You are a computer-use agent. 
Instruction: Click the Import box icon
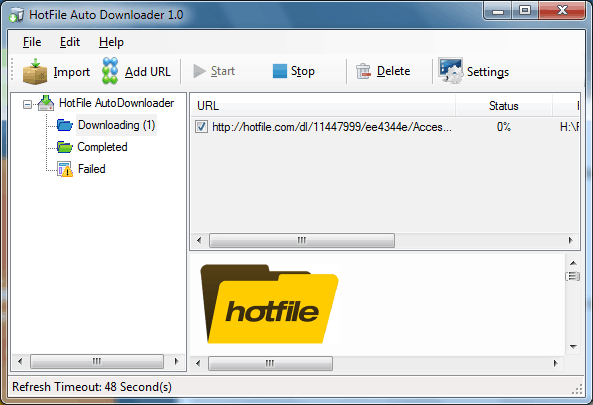[35, 71]
